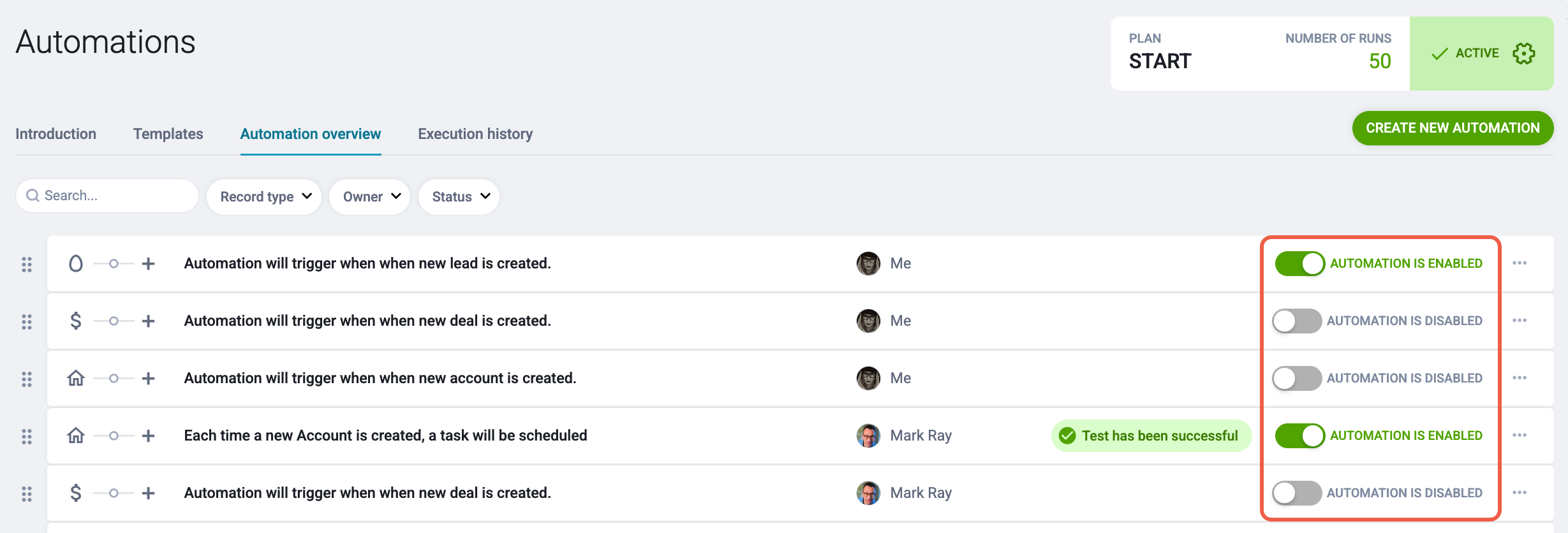Open the settings gear beside ACTIVE

click(1523, 54)
